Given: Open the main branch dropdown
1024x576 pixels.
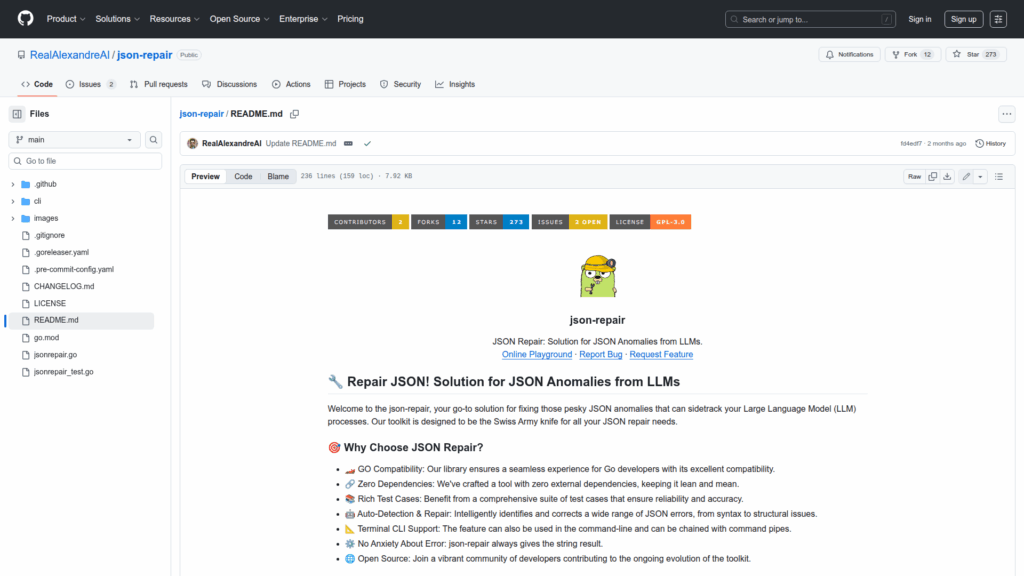Looking at the screenshot, I should [x=75, y=140].
